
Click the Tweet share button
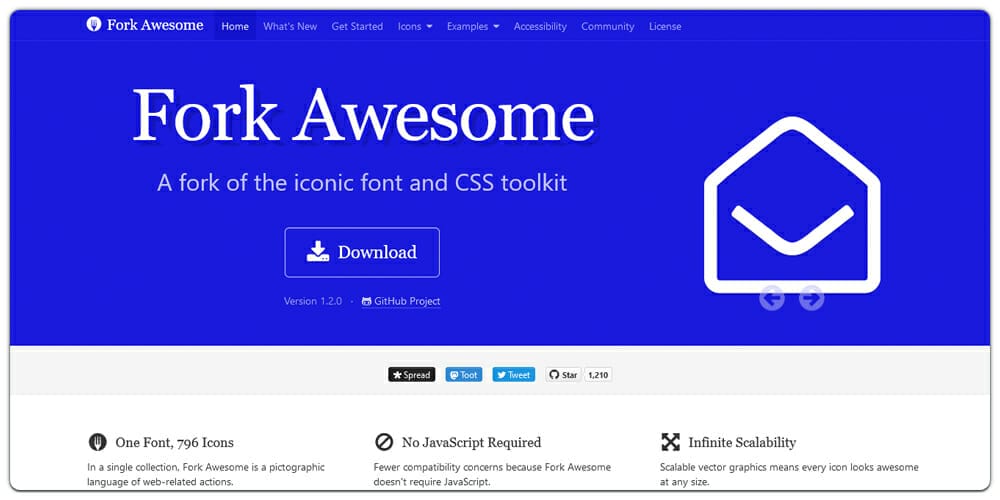513,375
